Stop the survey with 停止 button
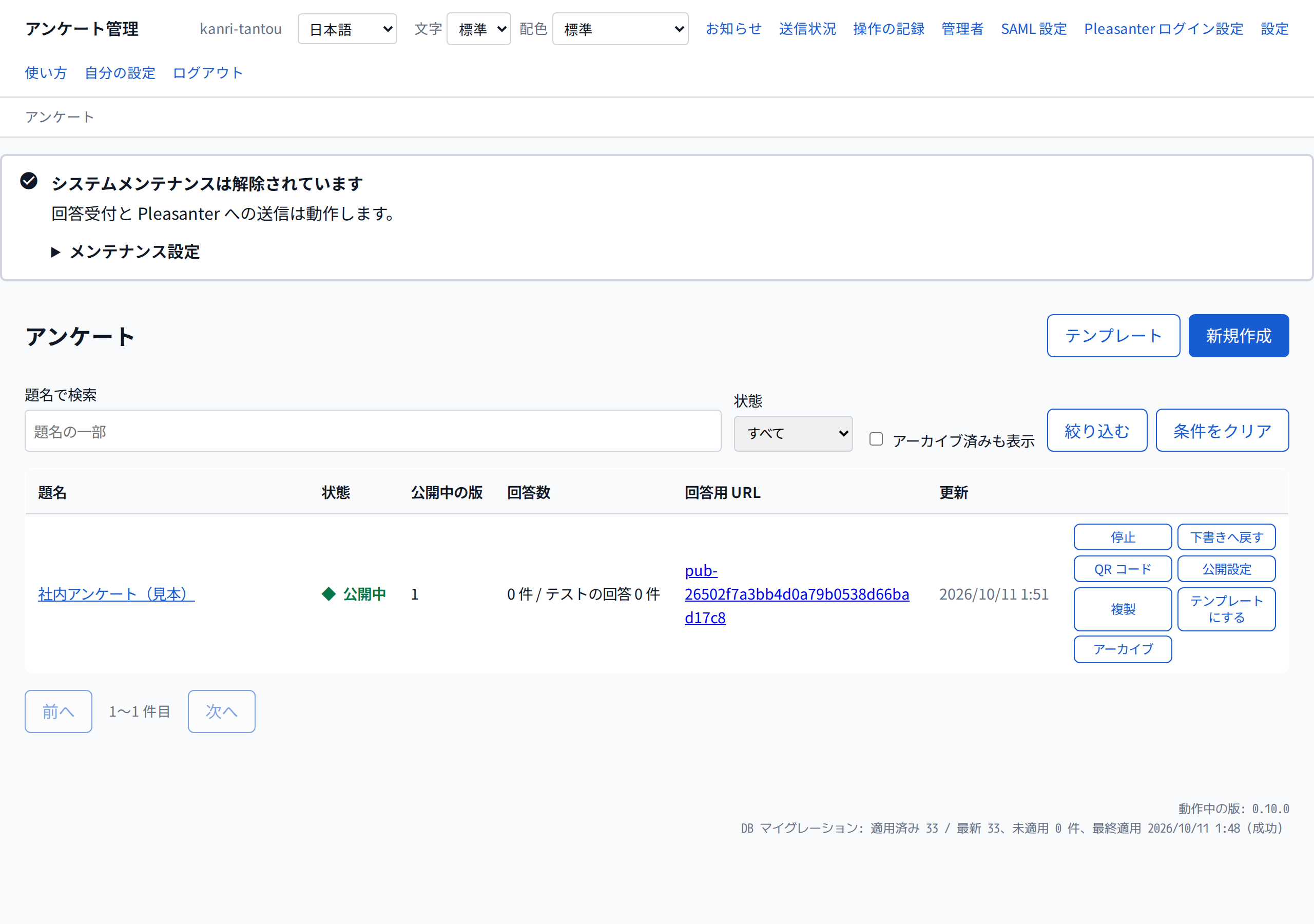Viewport: 1314px width, 924px height. (x=1122, y=537)
